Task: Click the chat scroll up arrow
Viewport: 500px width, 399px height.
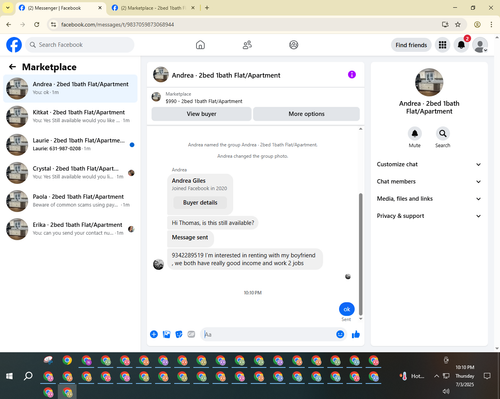Action: pos(360,129)
